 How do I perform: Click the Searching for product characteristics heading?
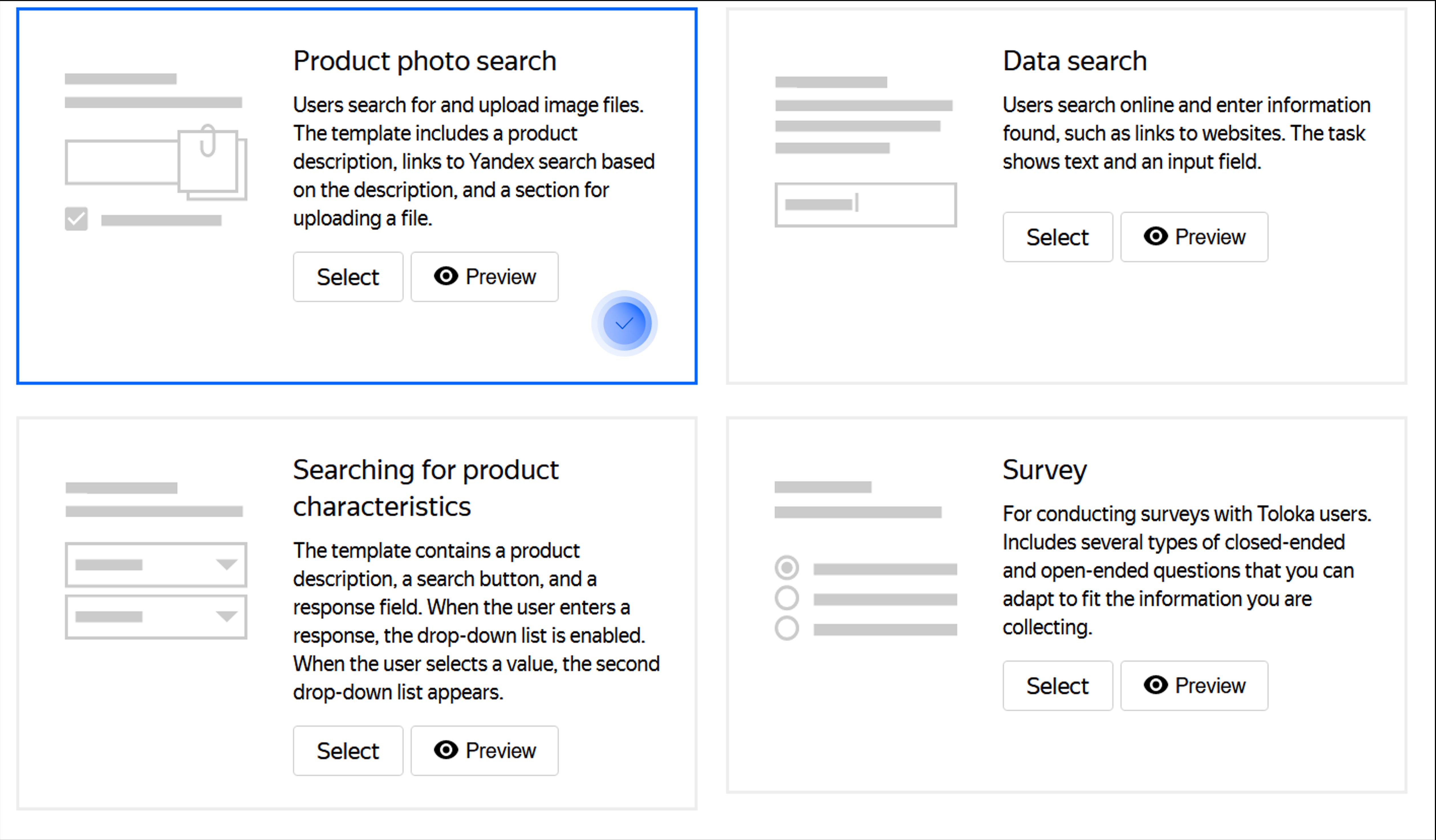click(x=426, y=488)
